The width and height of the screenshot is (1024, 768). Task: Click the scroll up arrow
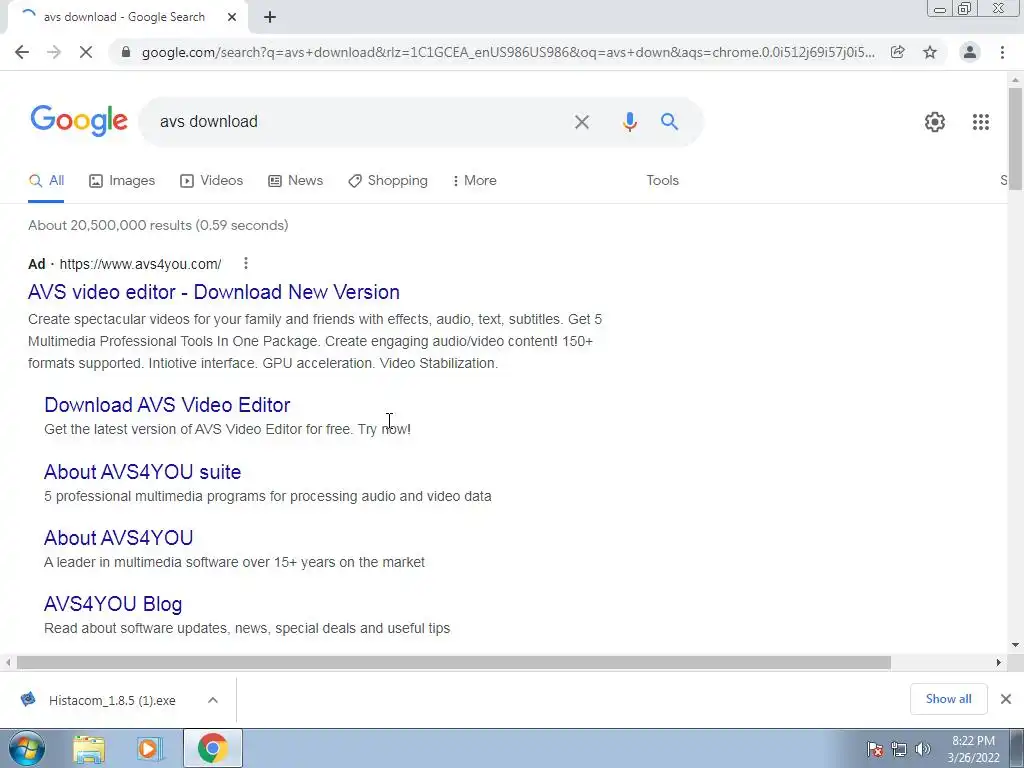coord(1015,80)
